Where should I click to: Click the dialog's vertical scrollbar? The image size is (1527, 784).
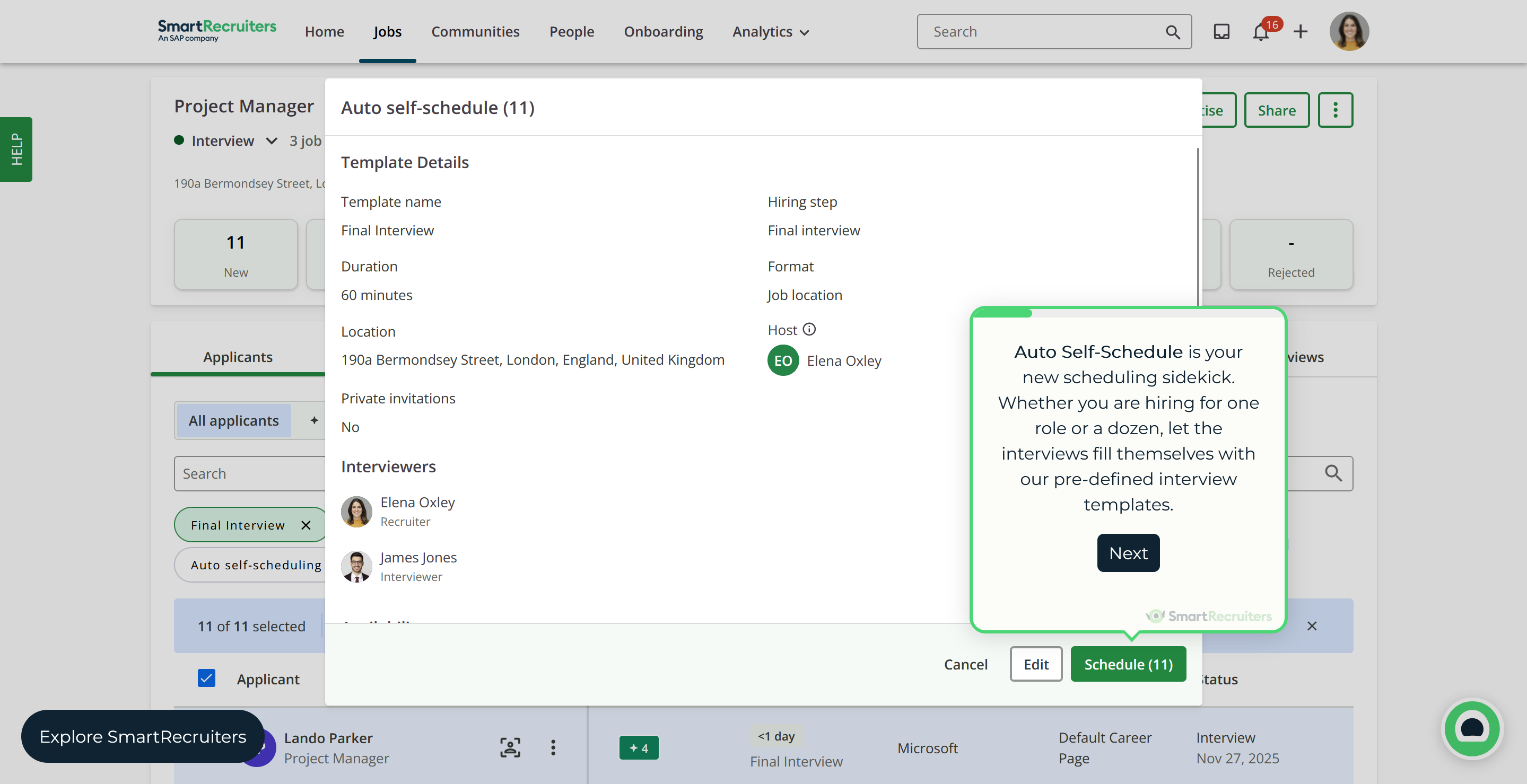coord(1198,225)
